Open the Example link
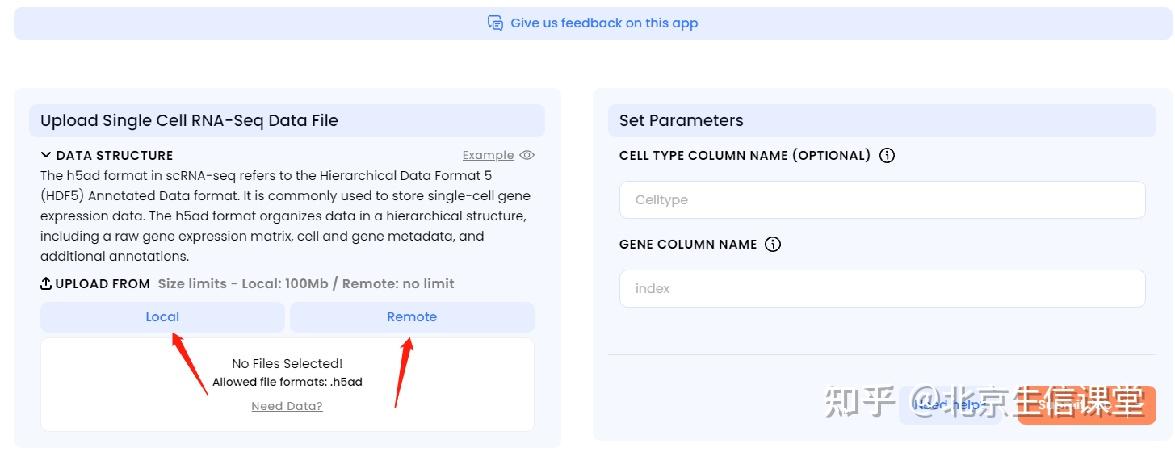1175x449 pixels. point(488,155)
